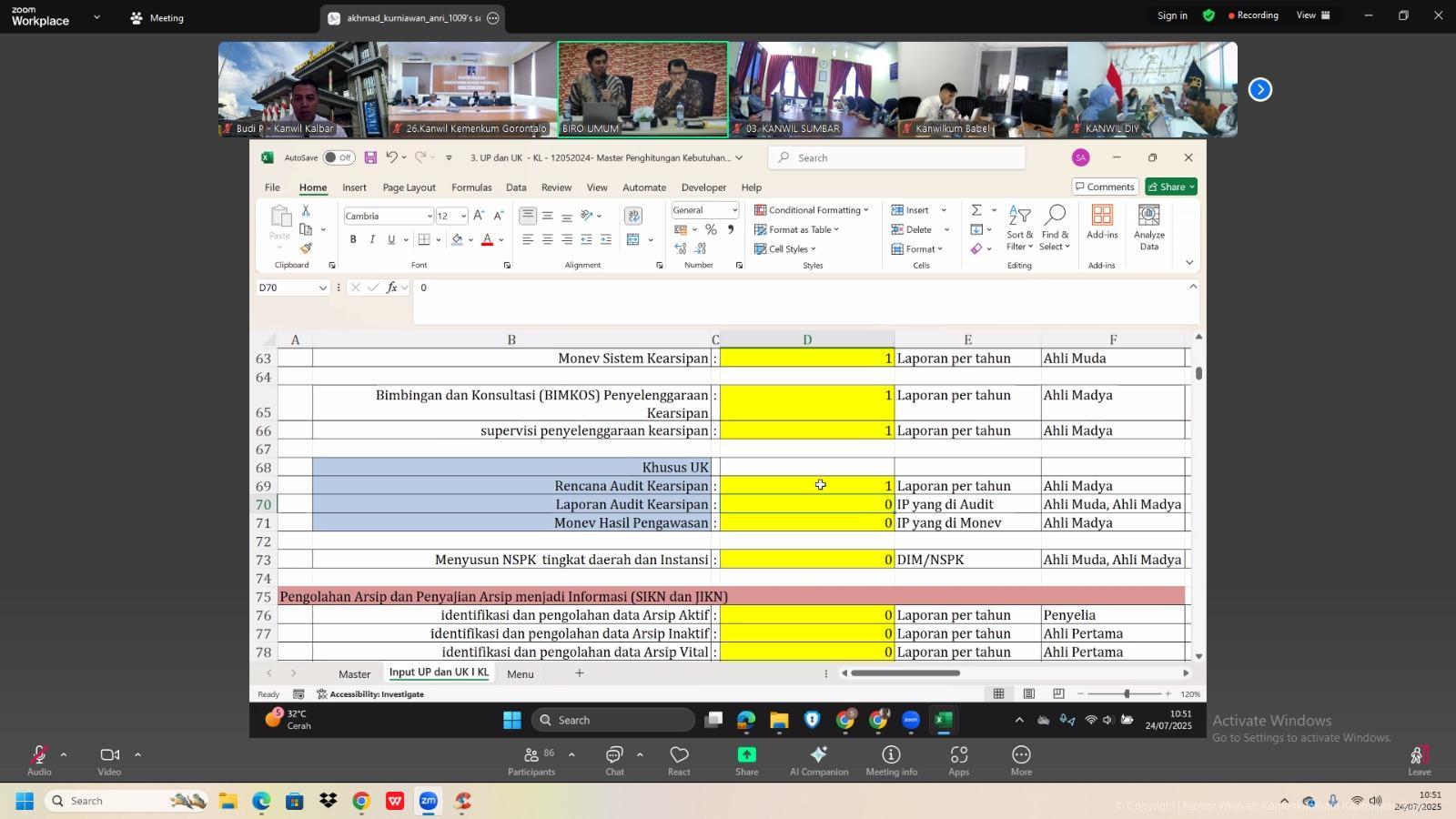
Task: Click the Format Painter icon
Action: click(306, 248)
